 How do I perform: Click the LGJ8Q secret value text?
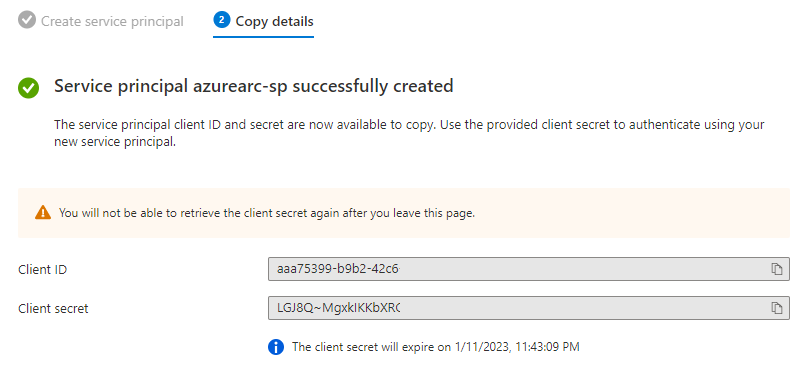click(x=338, y=308)
